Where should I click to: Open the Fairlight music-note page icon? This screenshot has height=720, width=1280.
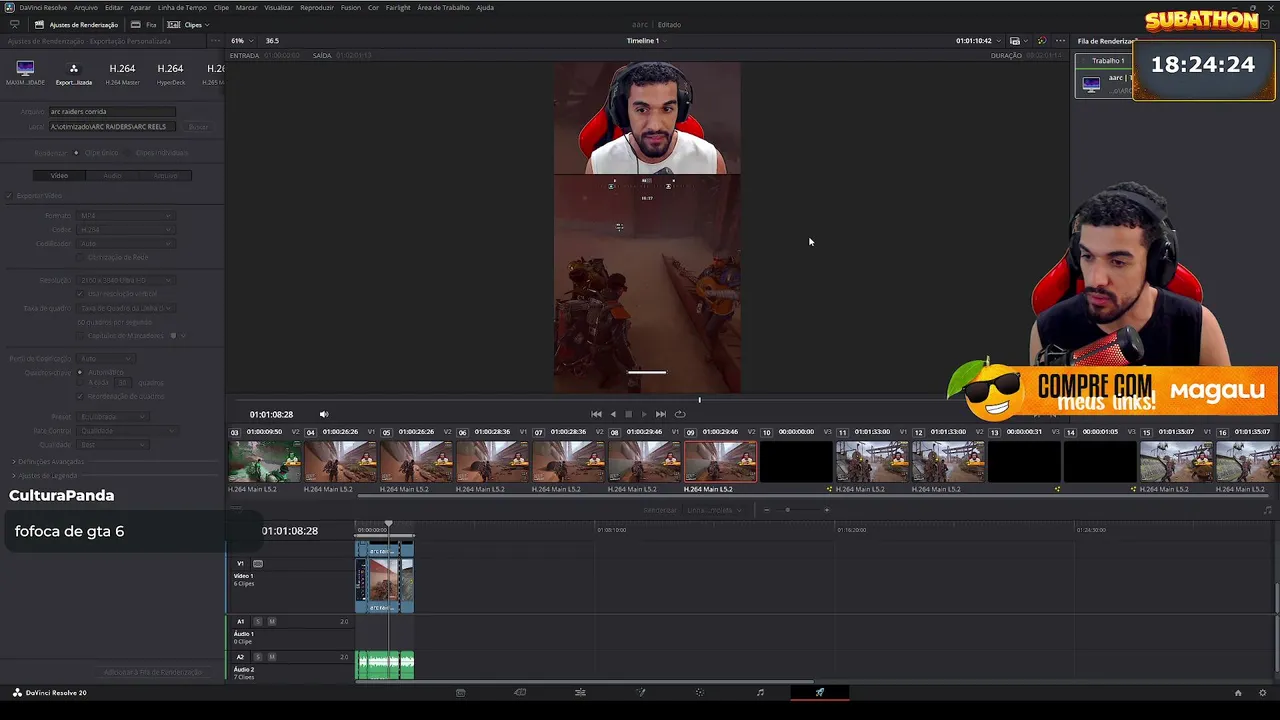(x=760, y=692)
